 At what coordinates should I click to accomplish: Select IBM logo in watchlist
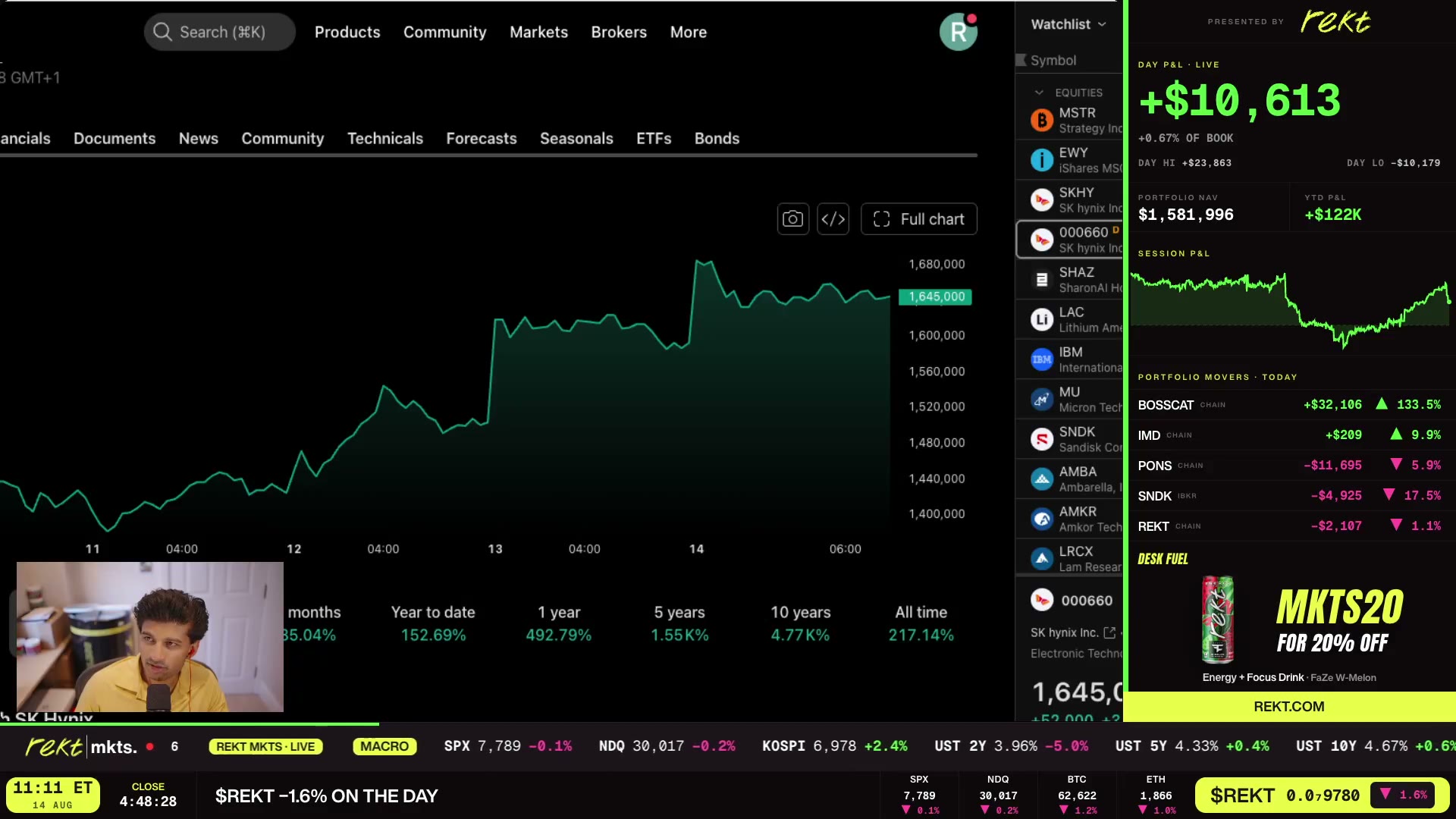click(1042, 359)
